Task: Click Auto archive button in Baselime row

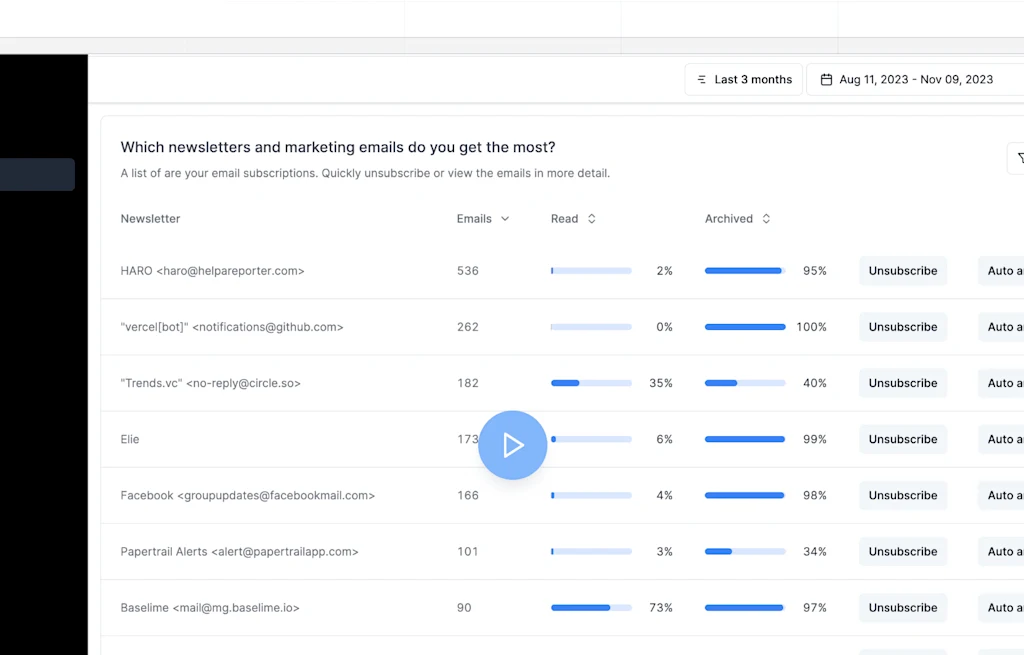Action: (x=1001, y=607)
